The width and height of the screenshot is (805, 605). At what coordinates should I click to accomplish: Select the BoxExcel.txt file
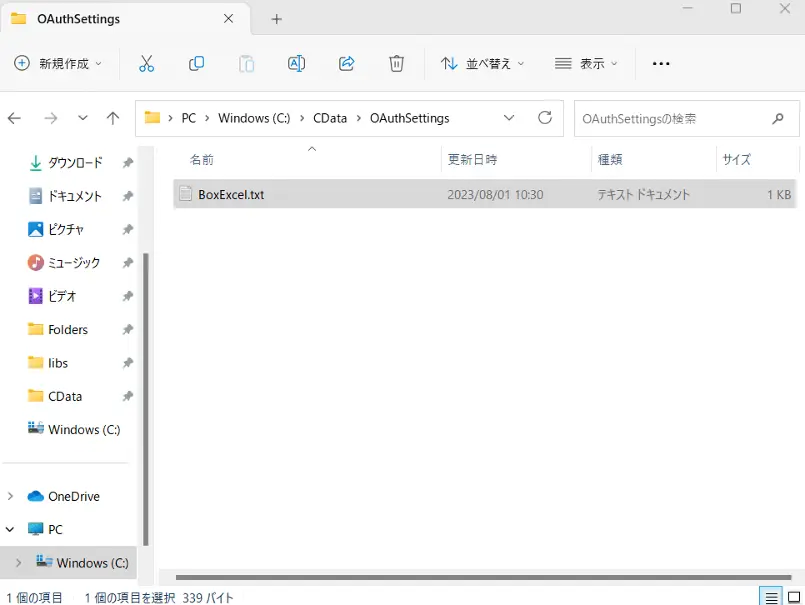[485, 194]
